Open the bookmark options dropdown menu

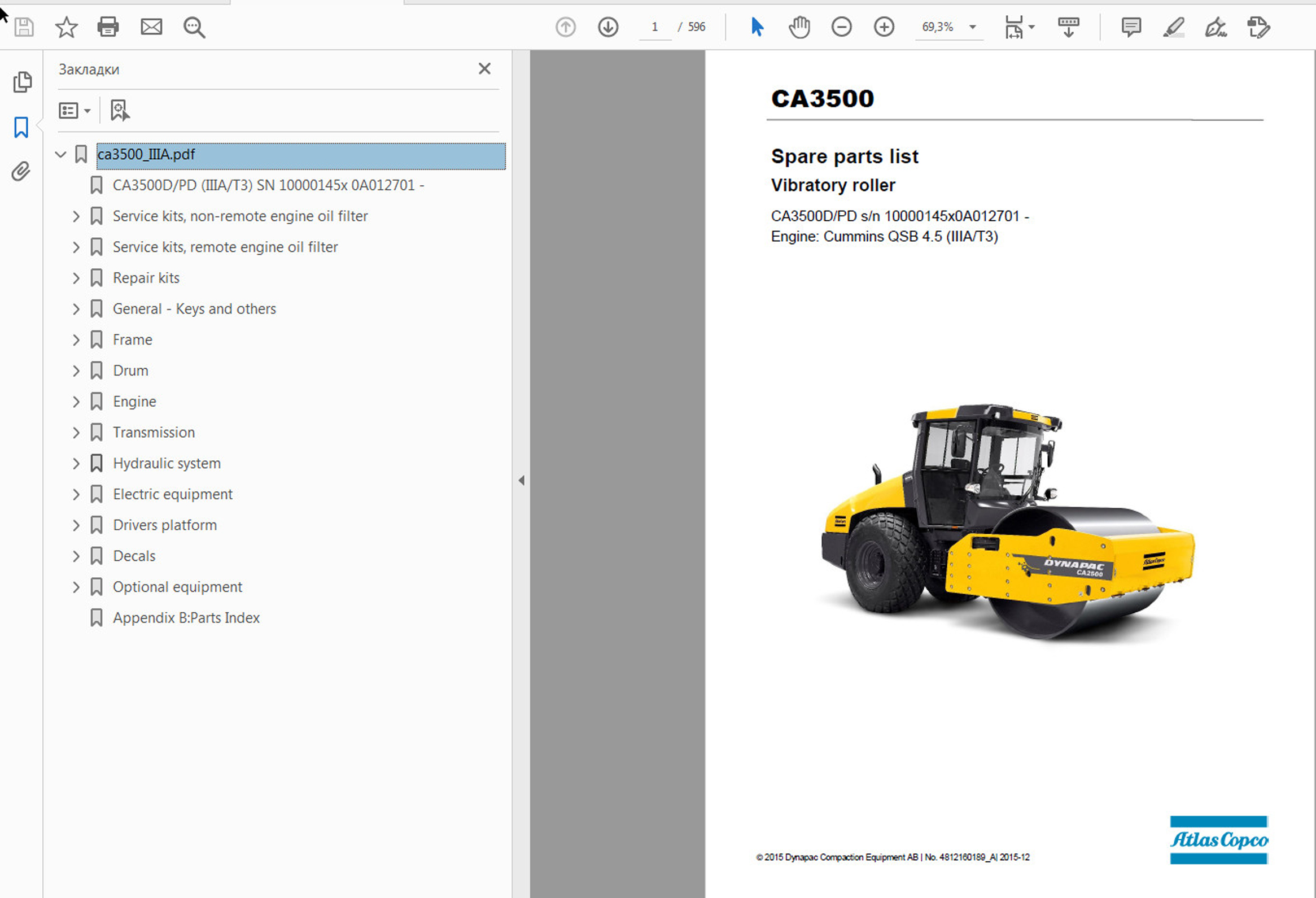click(75, 111)
